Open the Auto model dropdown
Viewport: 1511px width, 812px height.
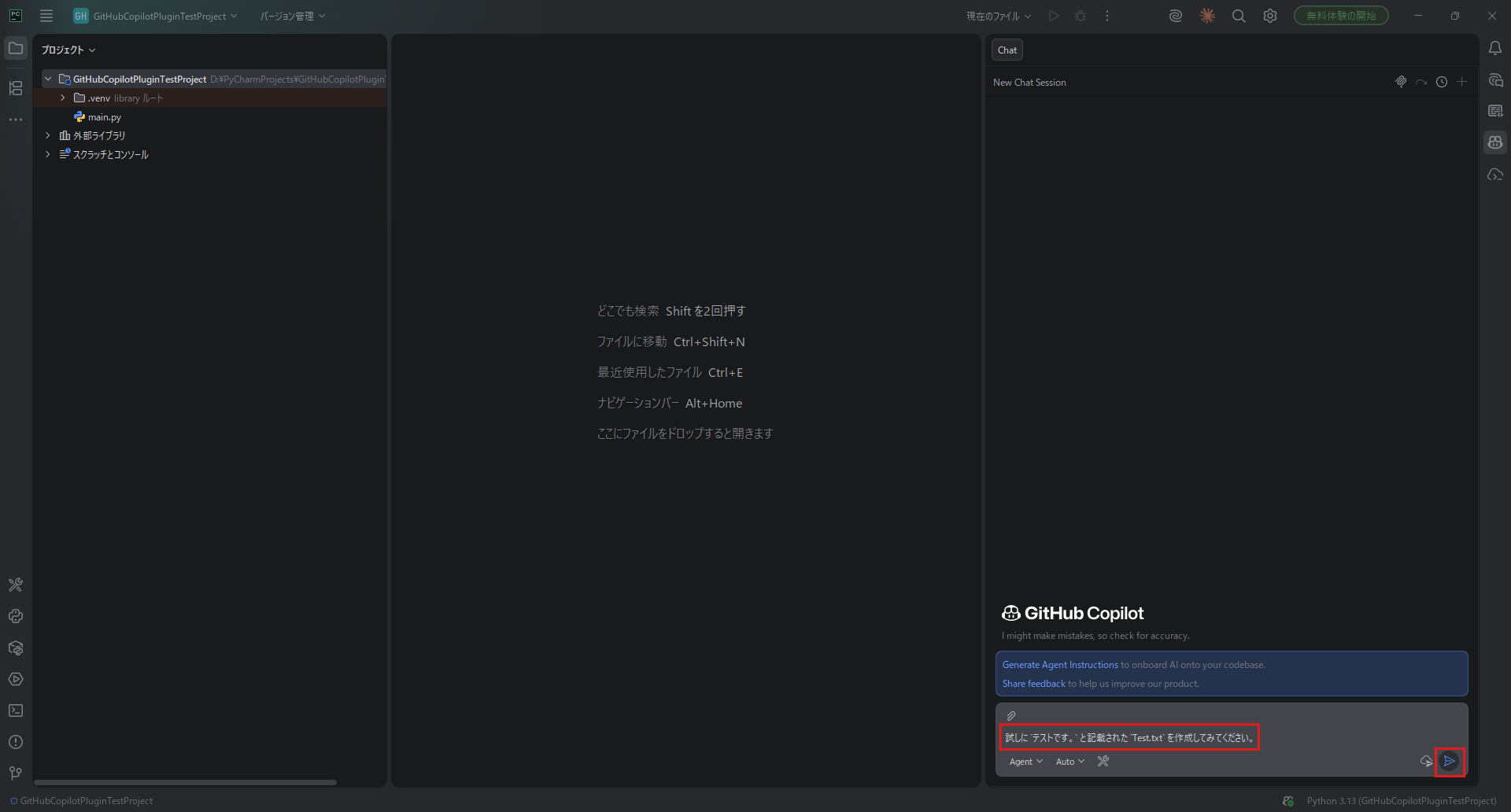(x=1070, y=762)
